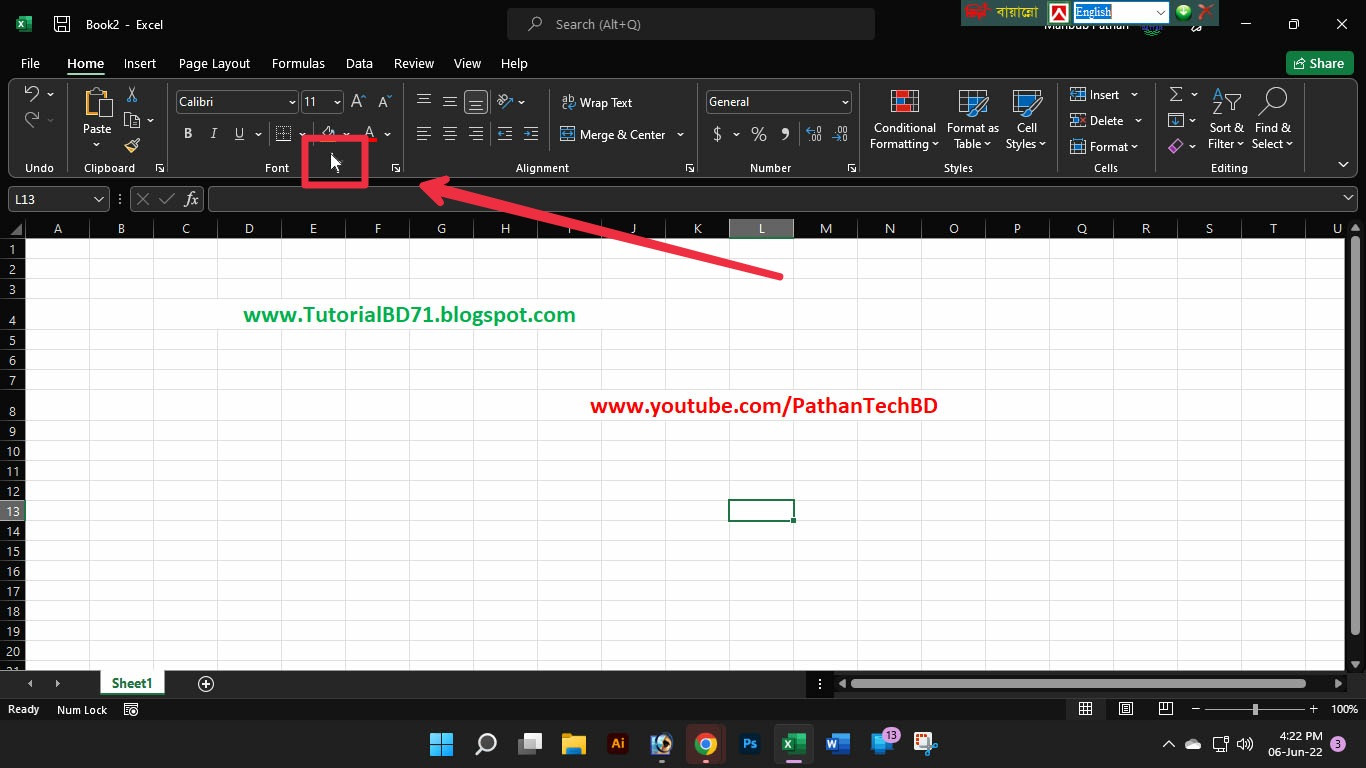Image resolution: width=1366 pixels, height=768 pixels.
Task: Toggle Bold formatting
Action: click(187, 134)
